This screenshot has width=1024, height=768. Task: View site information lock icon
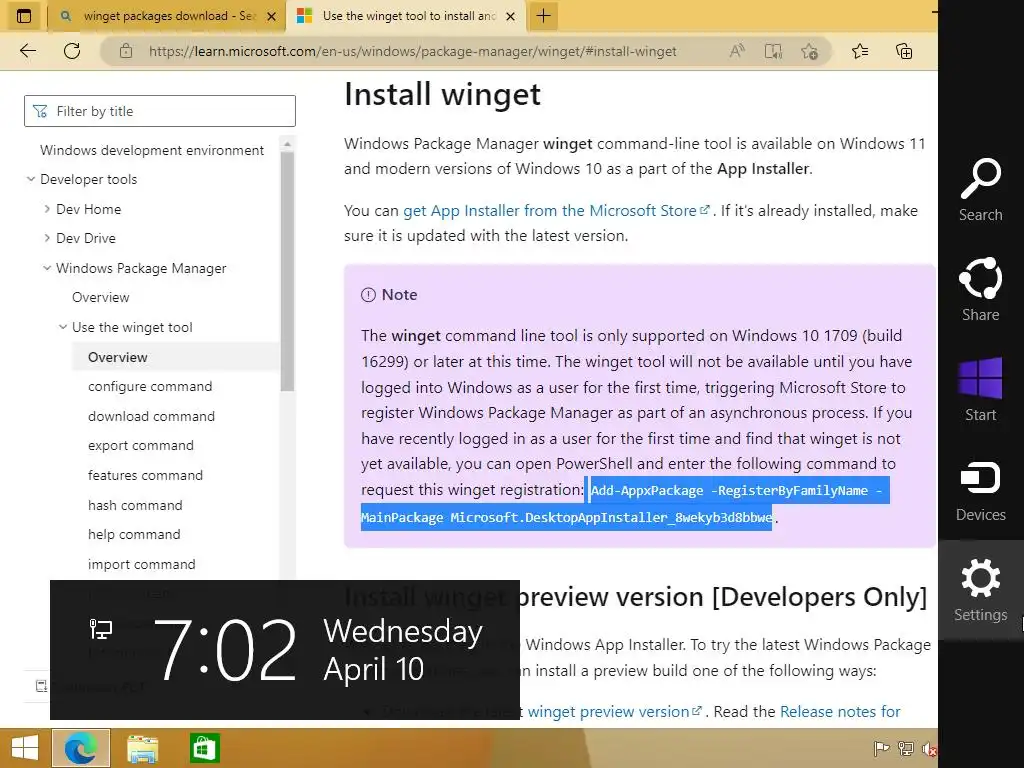tap(126, 51)
